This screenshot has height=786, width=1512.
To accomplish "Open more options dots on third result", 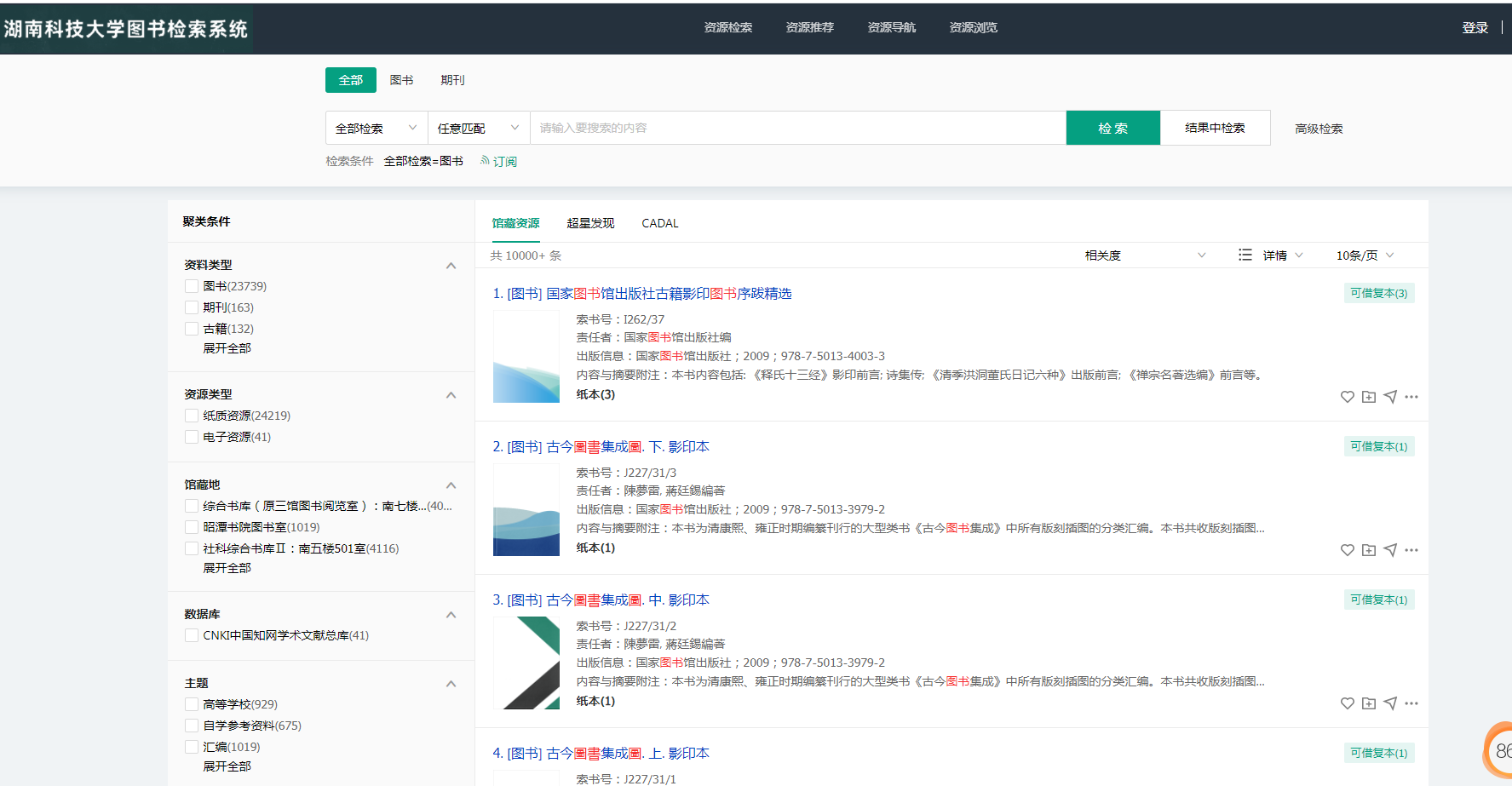I will click(x=1411, y=703).
